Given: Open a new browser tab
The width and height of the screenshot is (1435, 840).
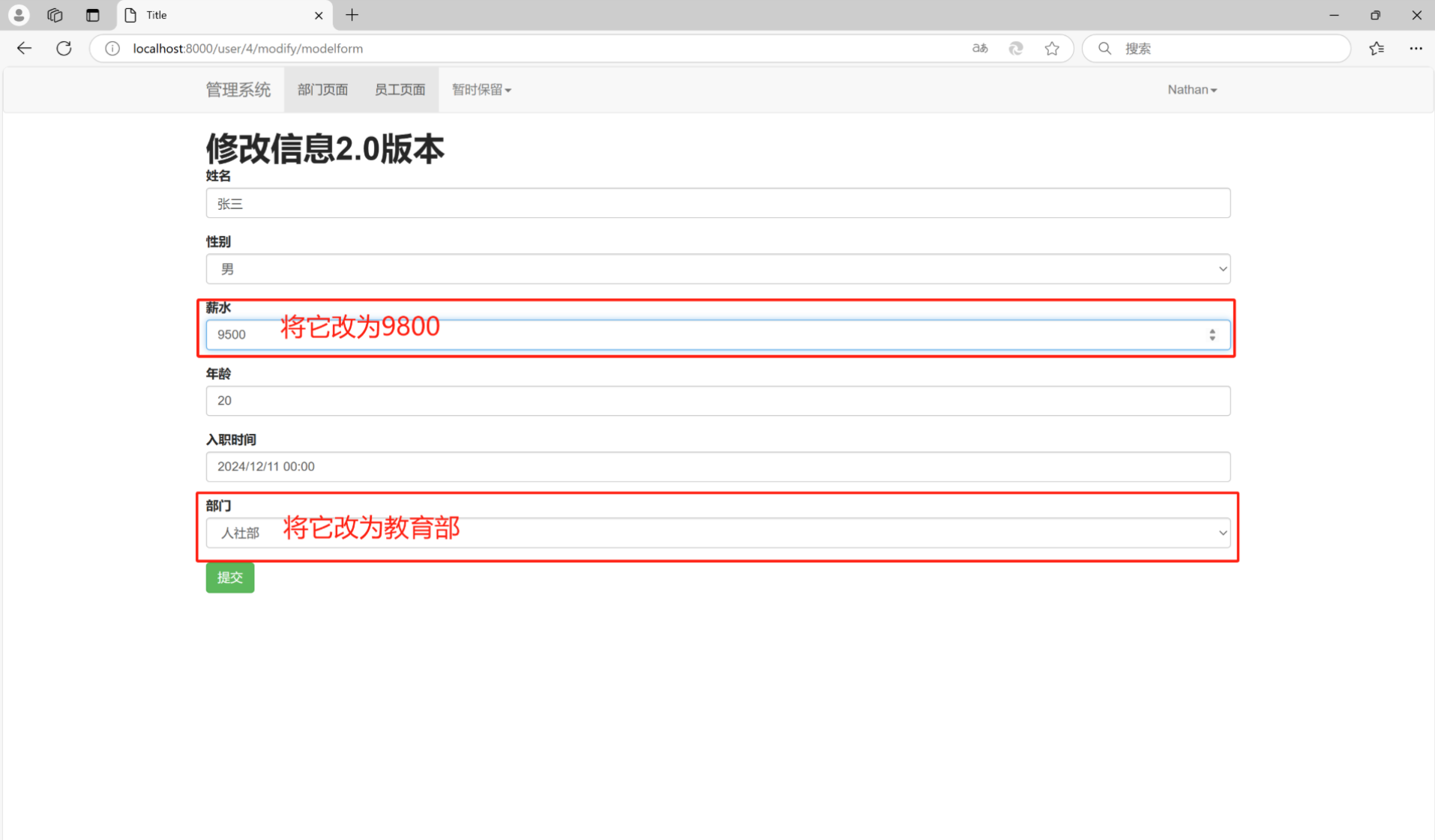Looking at the screenshot, I should point(352,15).
